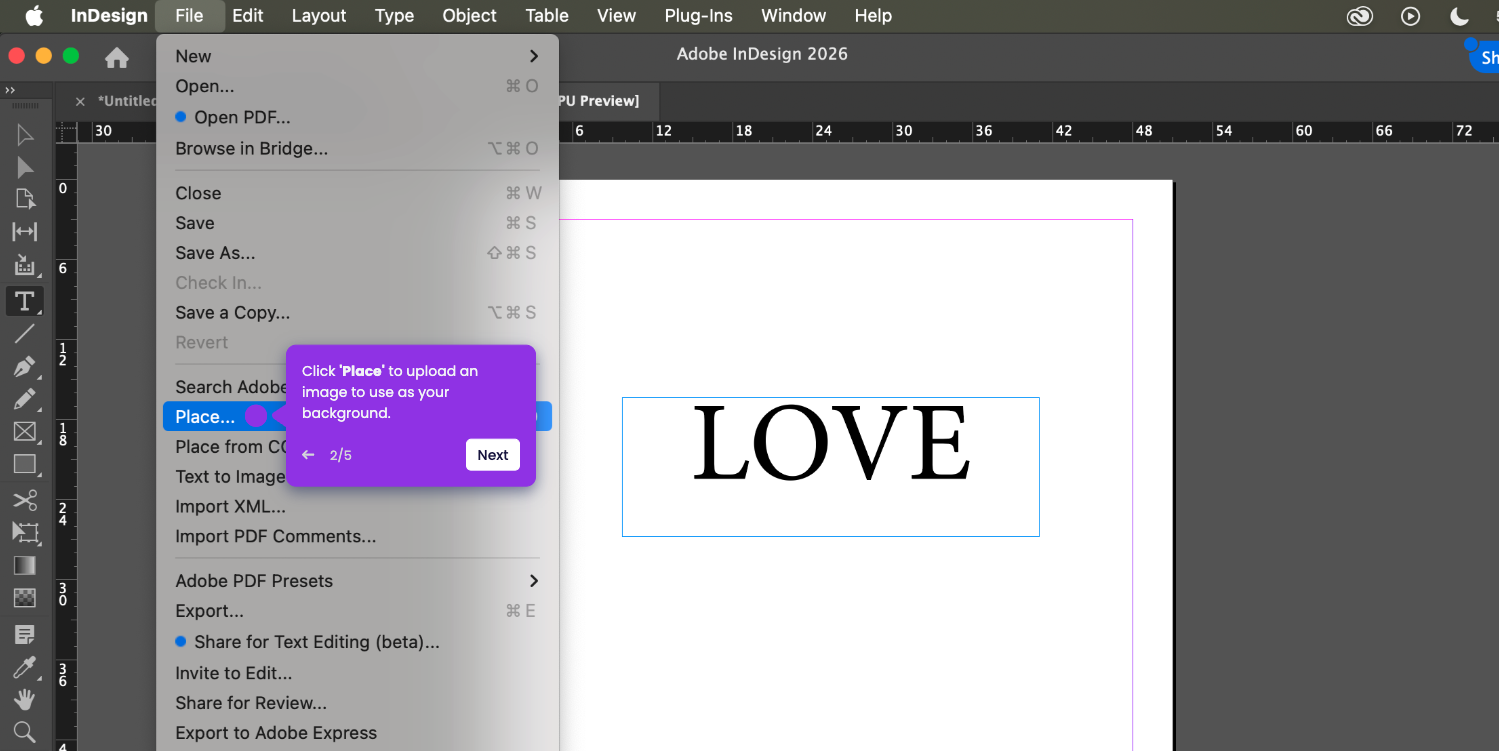1499x751 pixels.
Task: Select the Pencil tool
Action: point(25,400)
